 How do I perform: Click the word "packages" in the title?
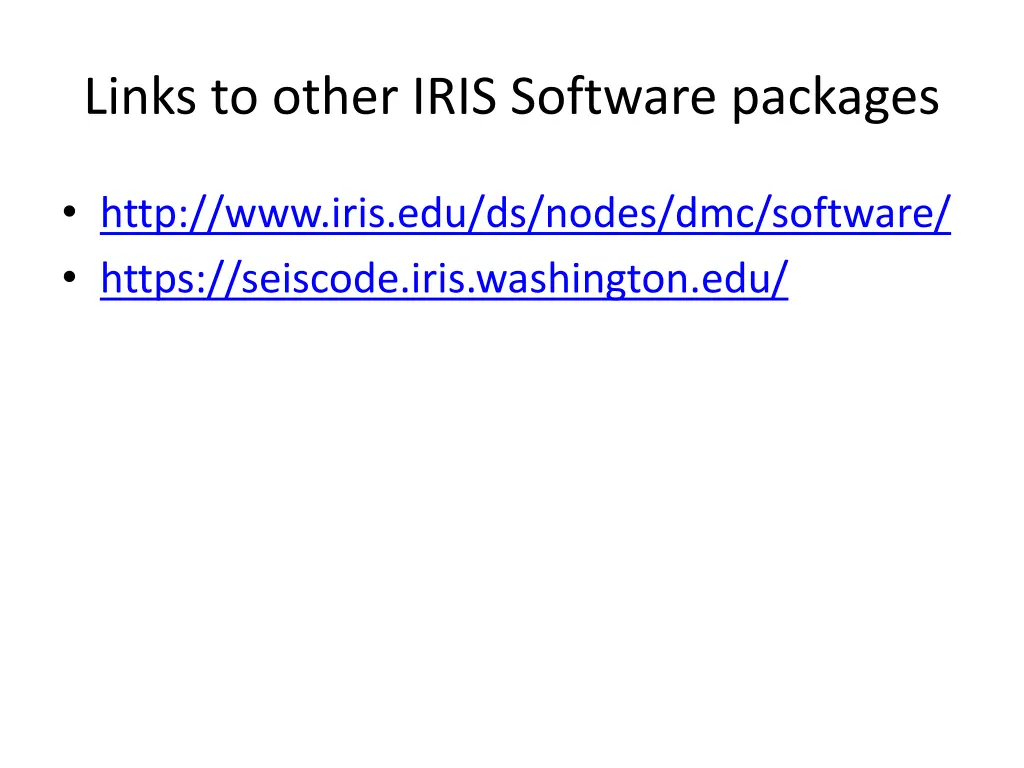835,99
